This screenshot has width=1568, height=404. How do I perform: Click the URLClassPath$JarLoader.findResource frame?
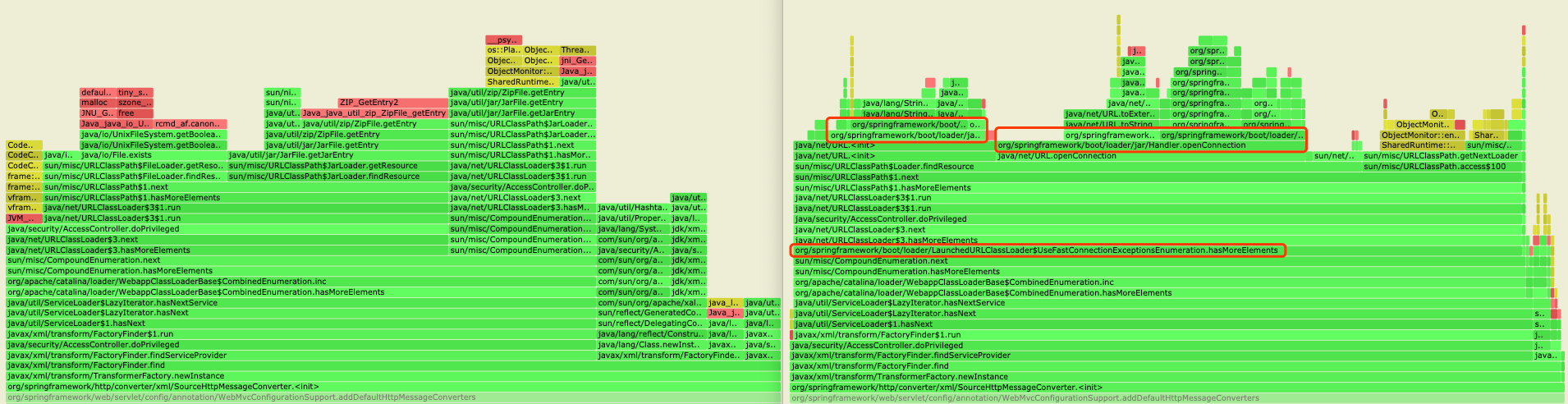point(337,177)
